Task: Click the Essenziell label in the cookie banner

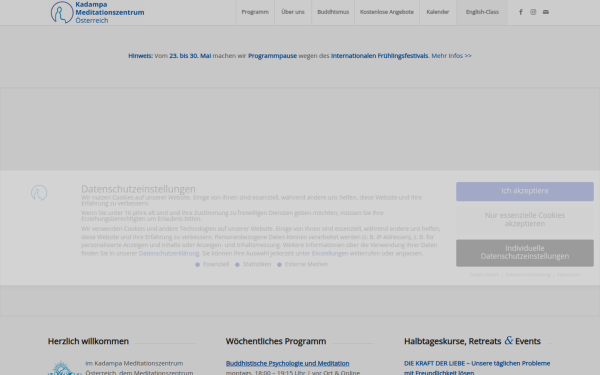Action: tap(216, 264)
